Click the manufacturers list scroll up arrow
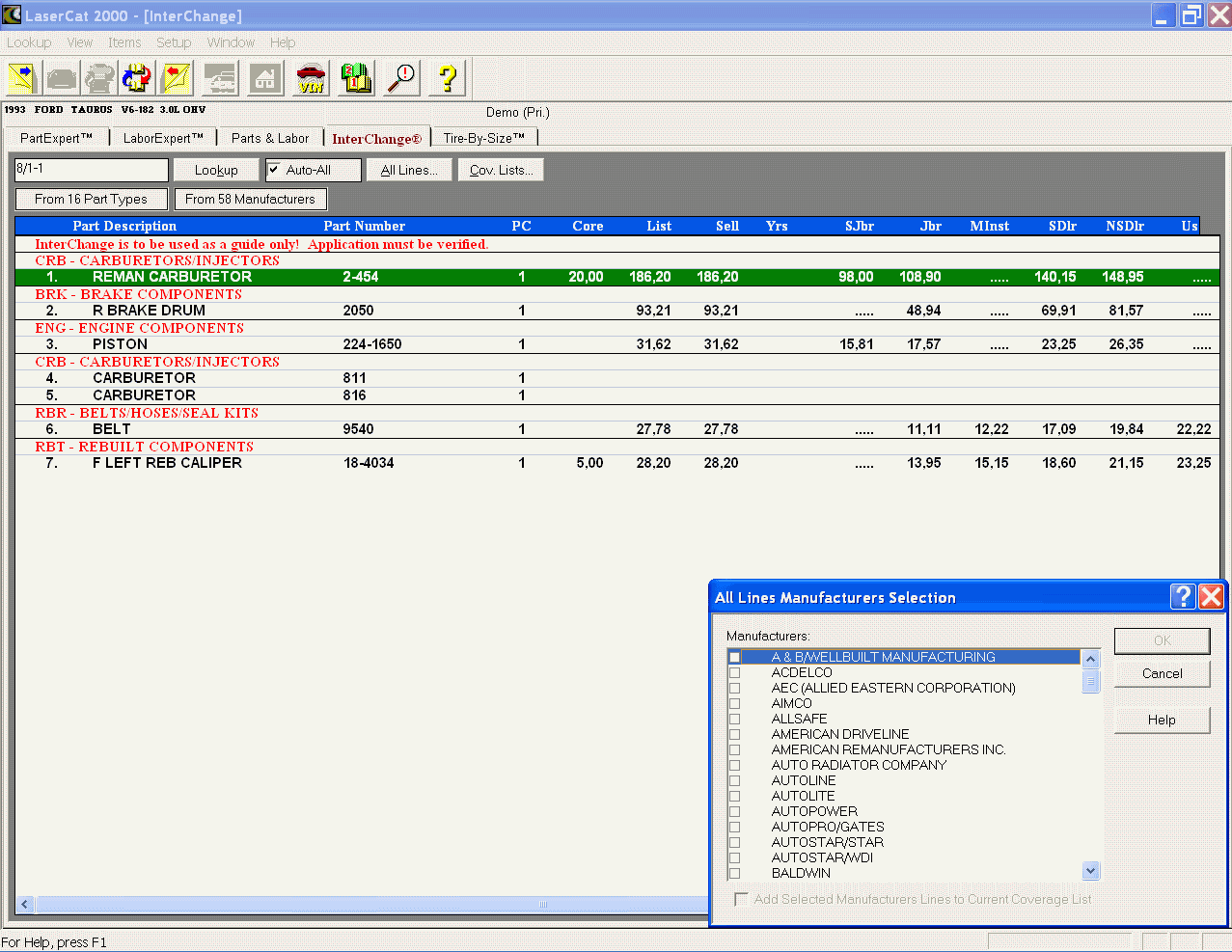This screenshot has height=952, width=1232. (1091, 659)
